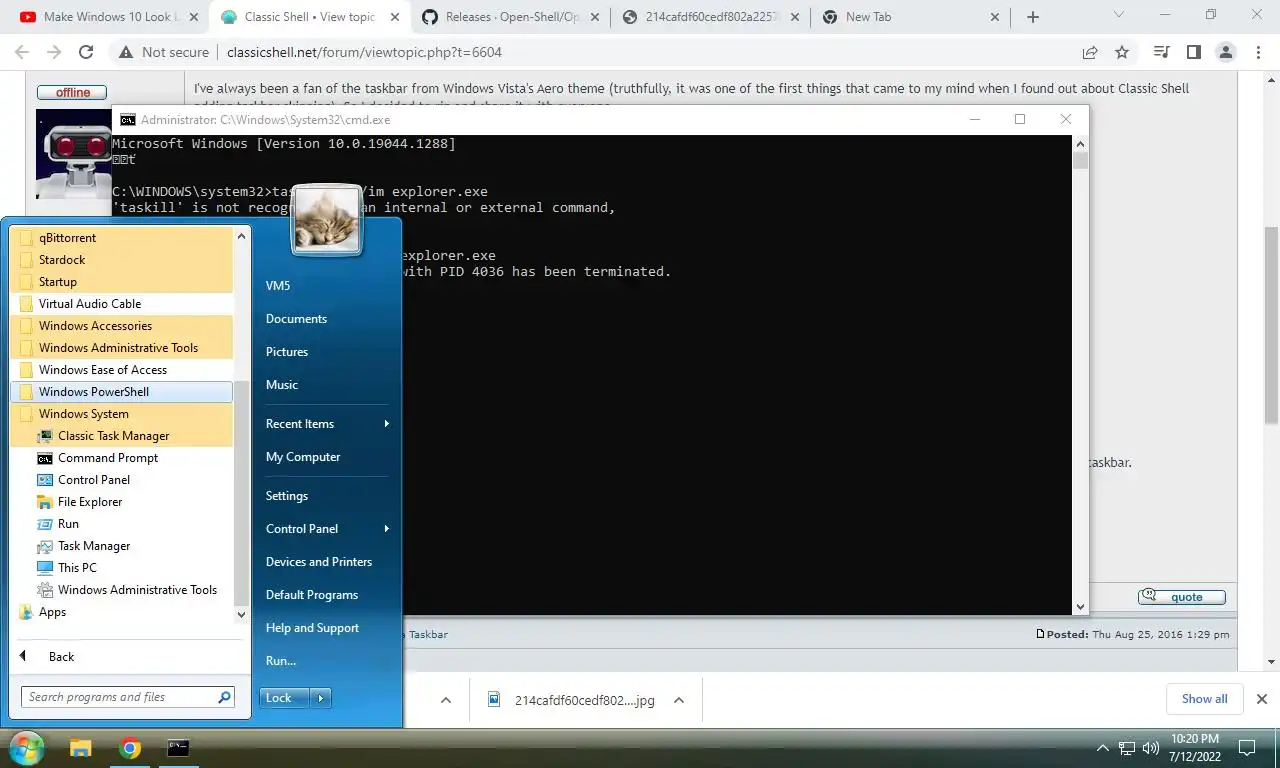This screenshot has width=1280, height=768.
Task: Open Run... in the start menu
Action: tap(281, 661)
